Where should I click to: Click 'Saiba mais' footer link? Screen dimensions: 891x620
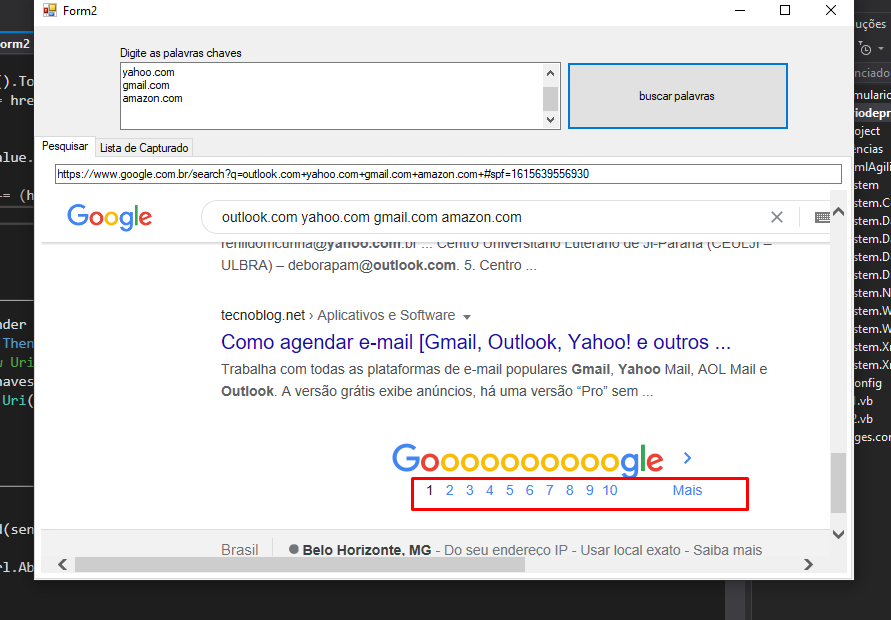point(727,550)
